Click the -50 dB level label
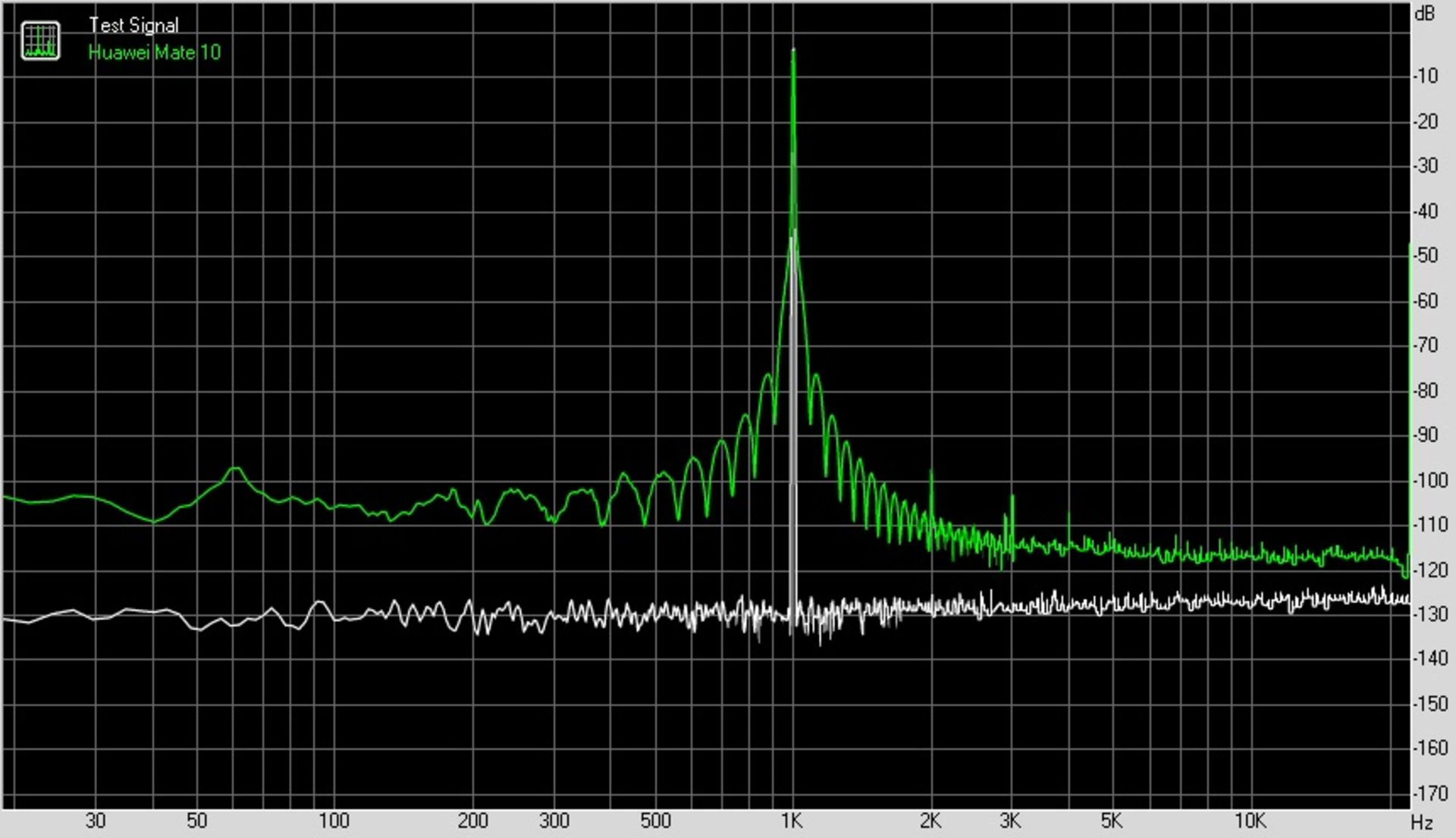 pyautogui.click(x=1425, y=256)
